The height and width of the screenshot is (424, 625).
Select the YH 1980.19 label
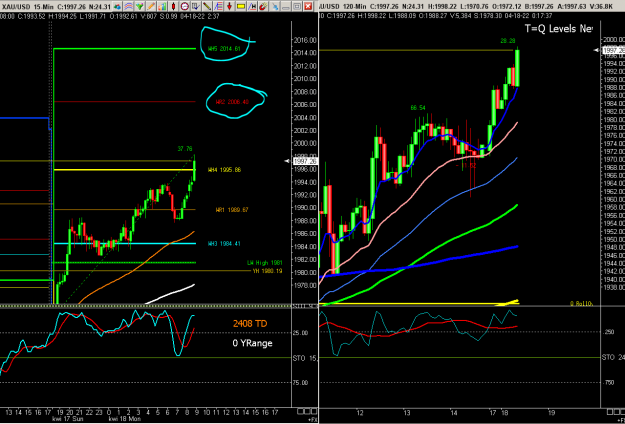click(267, 271)
